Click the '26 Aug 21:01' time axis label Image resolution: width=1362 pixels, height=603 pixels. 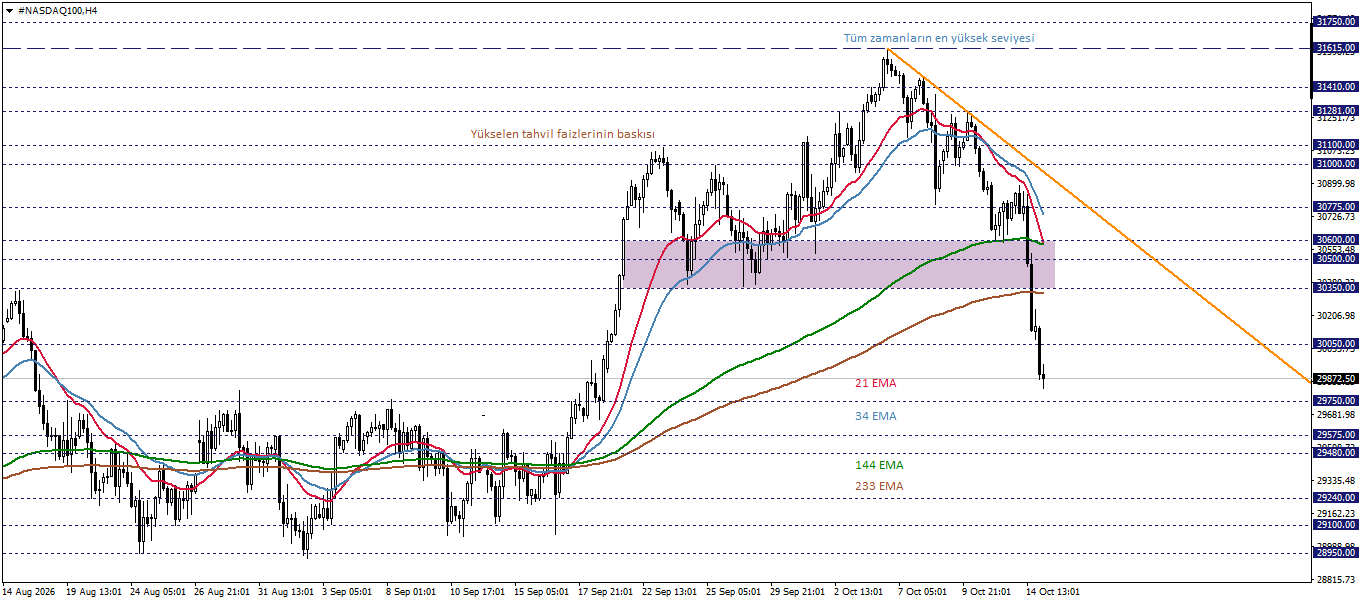pos(223,592)
